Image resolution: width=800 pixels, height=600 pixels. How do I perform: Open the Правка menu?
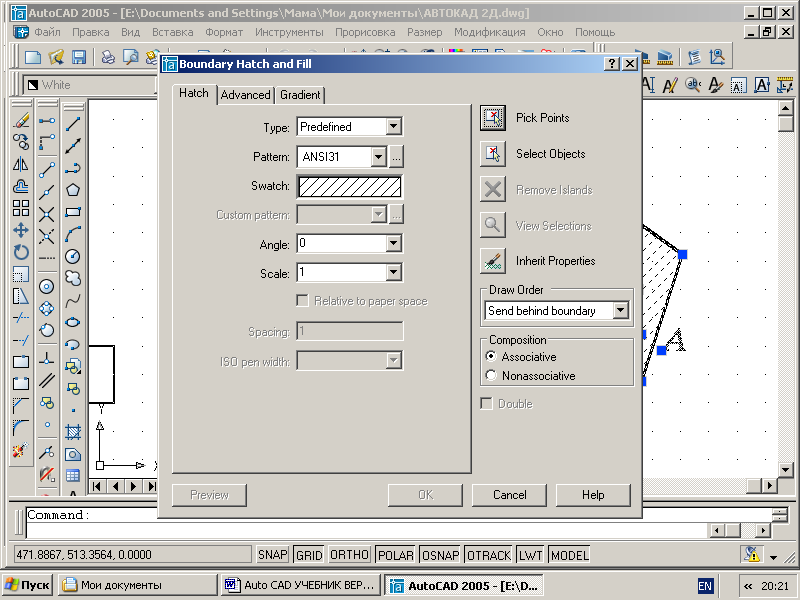click(x=90, y=32)
